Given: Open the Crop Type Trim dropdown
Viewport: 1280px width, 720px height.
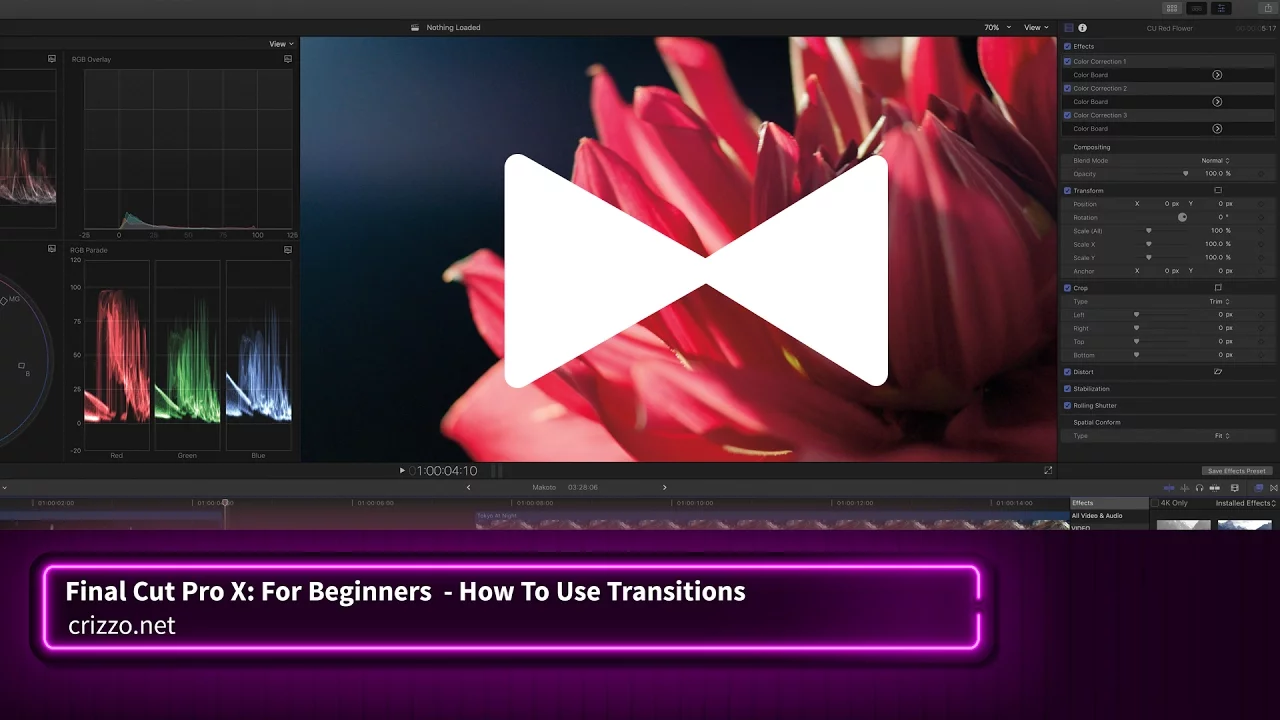Looking at the screenshot, I should pos(1219,301).
